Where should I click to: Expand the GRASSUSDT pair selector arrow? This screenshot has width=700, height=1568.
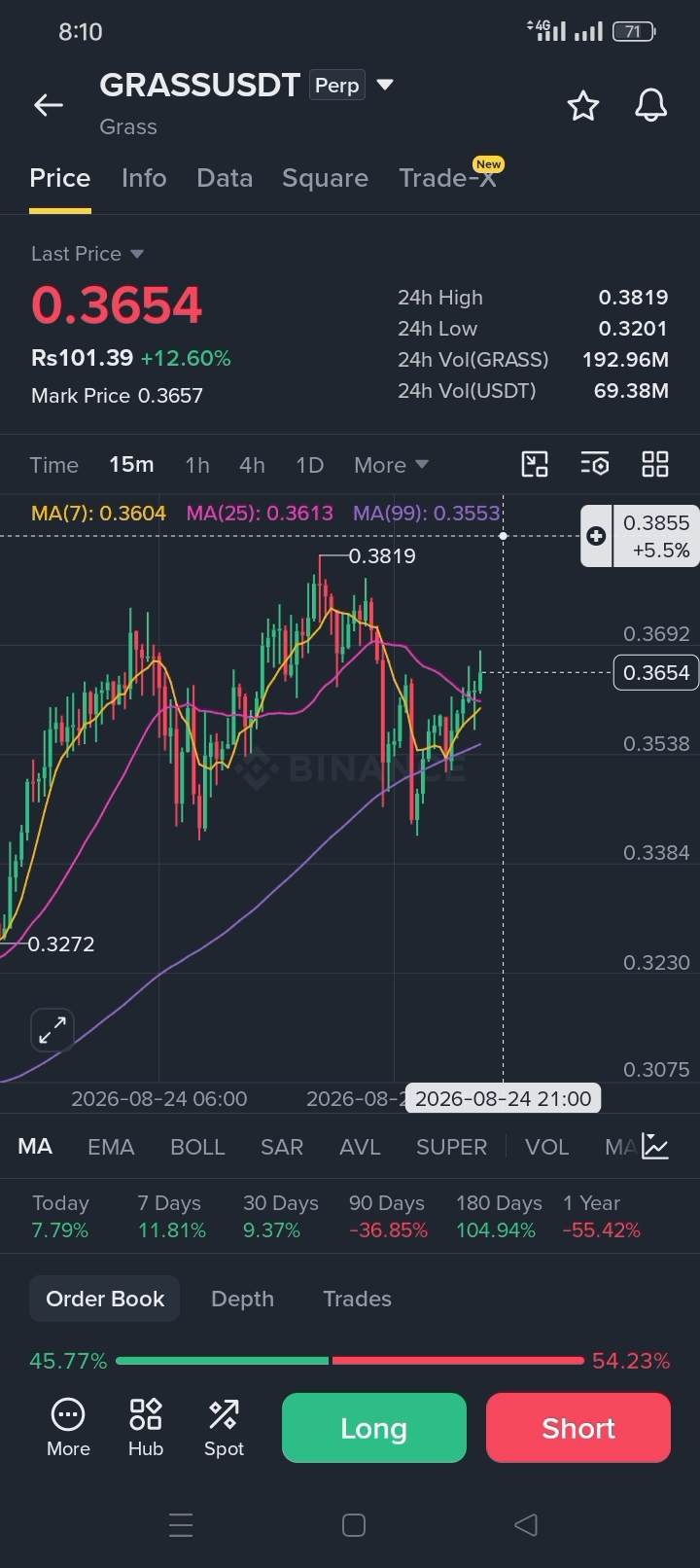(385, 85)
